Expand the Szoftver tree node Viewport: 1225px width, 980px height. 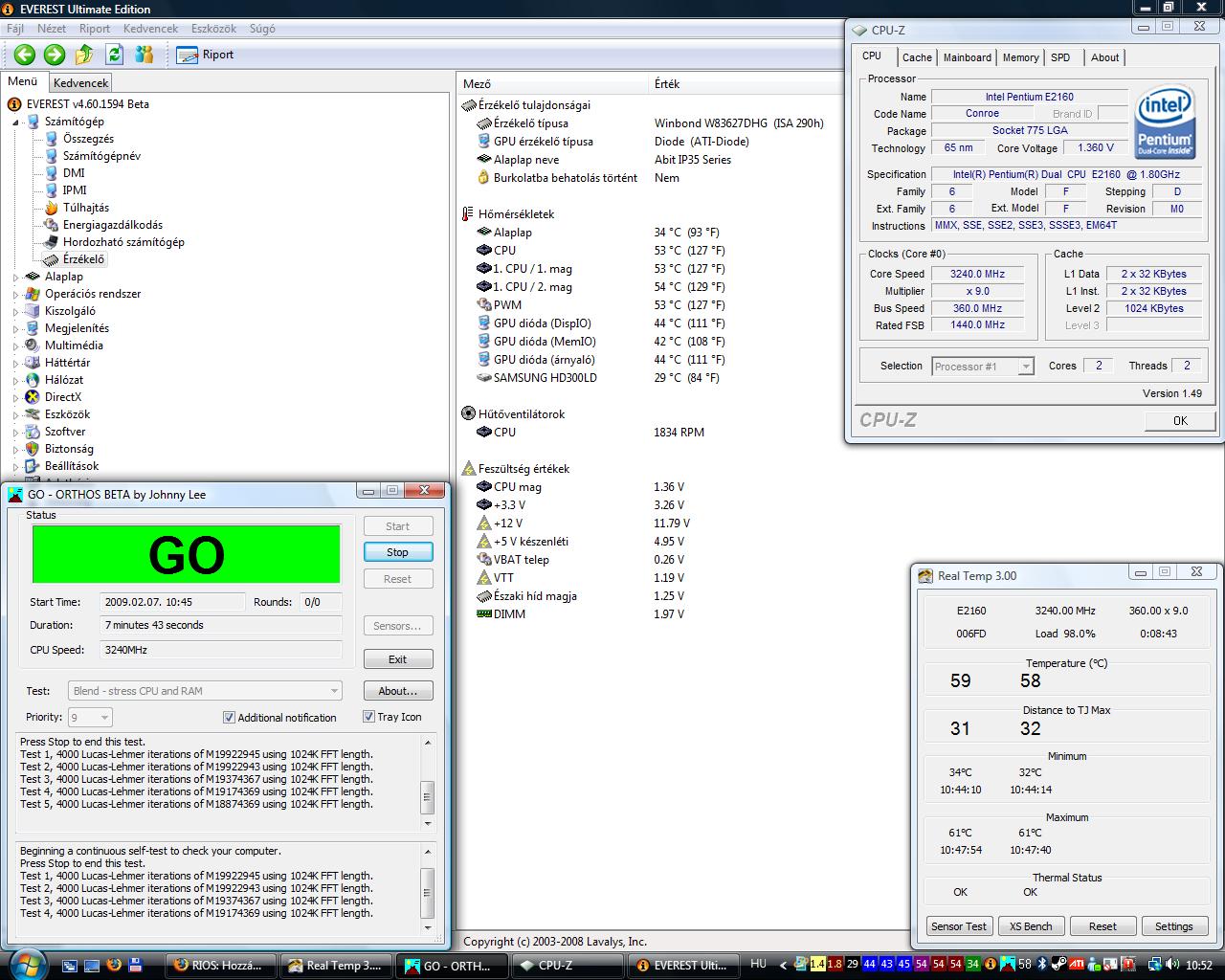click(x=15, y=432)
